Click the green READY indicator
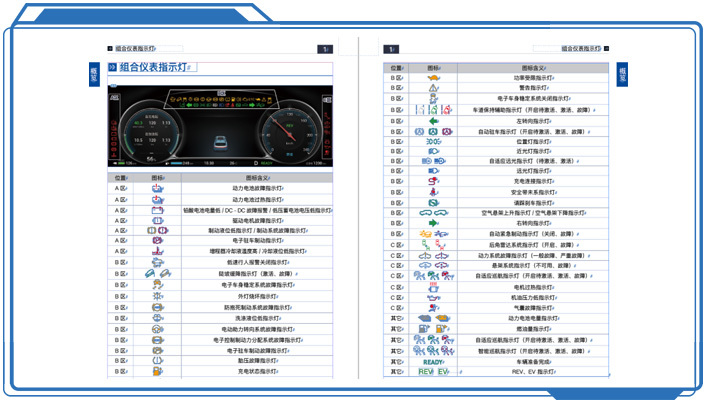This screenshot has width=706, height=402. click(433, 362)
